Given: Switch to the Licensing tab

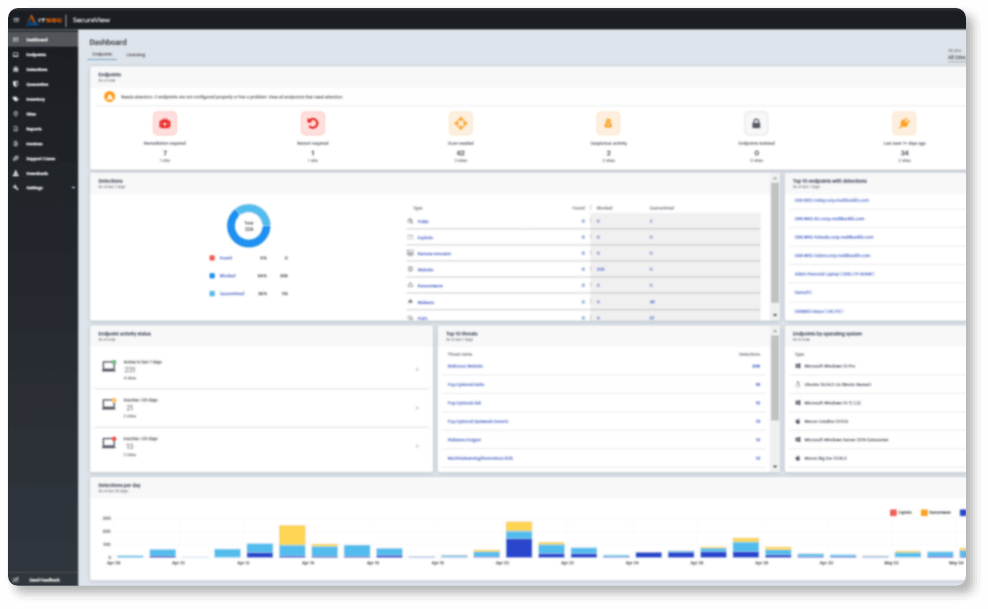Looking at the screenshot, I should coord(135,55).
